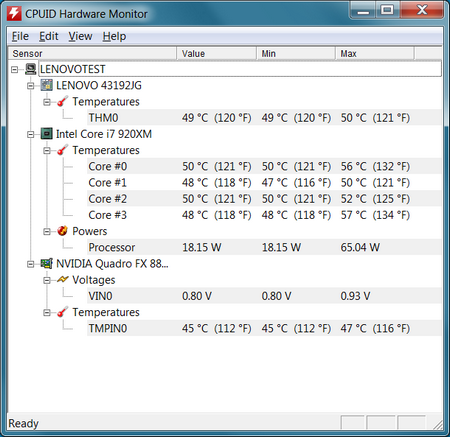Click the thermometer icon under Intel Core i7
This screenshot has height=437, width=450.
click(63, 150)
